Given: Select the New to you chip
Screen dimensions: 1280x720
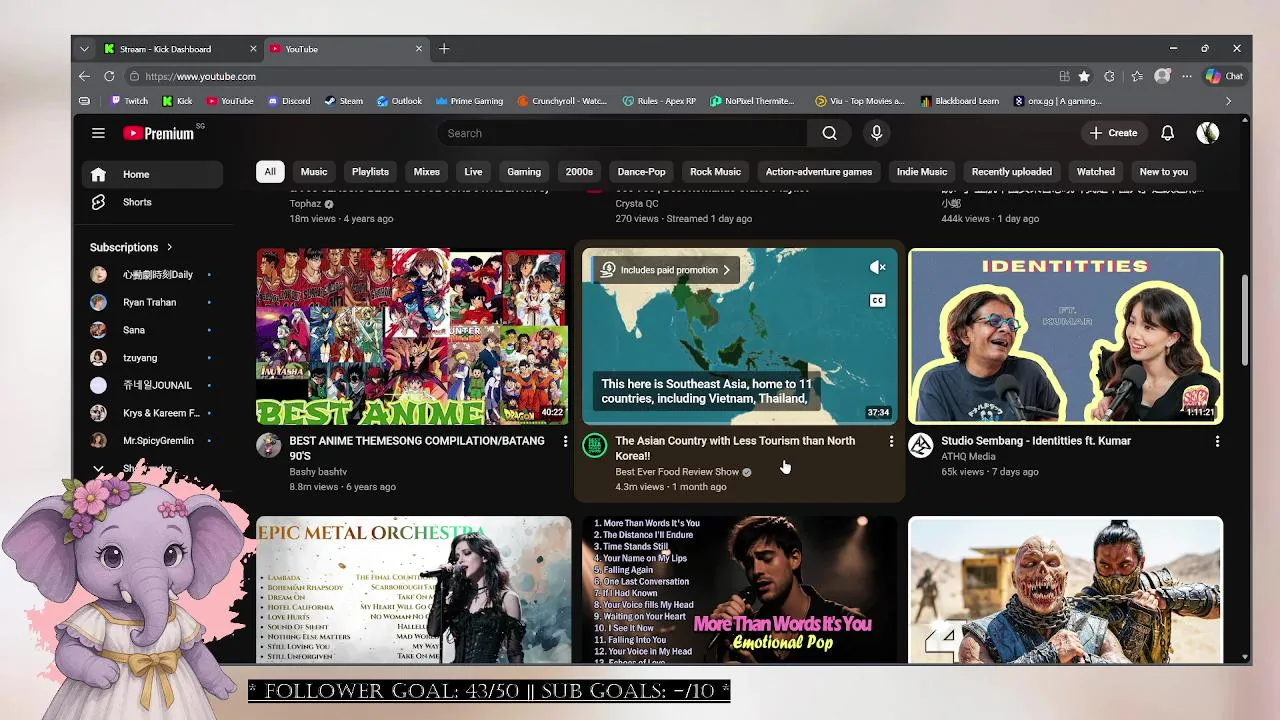Looking at the screenshot, I should pos(1164,172).
